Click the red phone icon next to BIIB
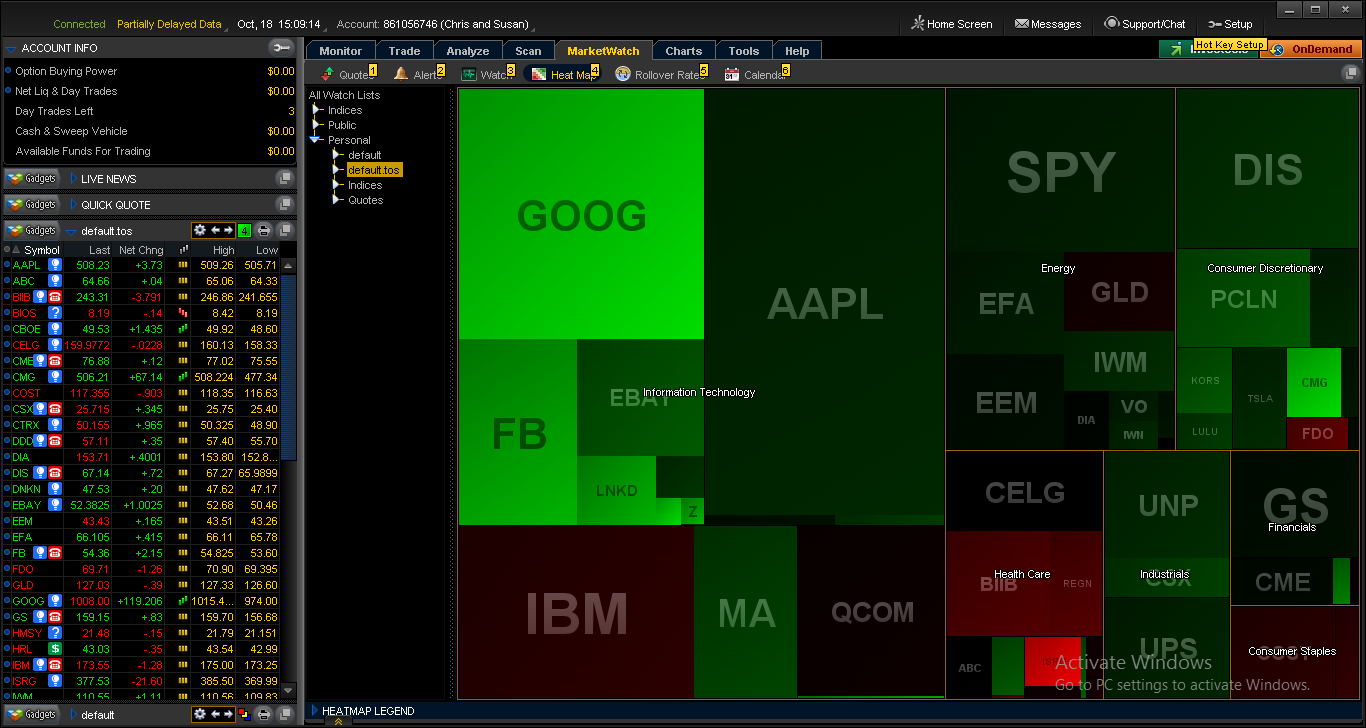Image resolution: width=1366 pixels, height=728 pixels. [x=54, y=297]
